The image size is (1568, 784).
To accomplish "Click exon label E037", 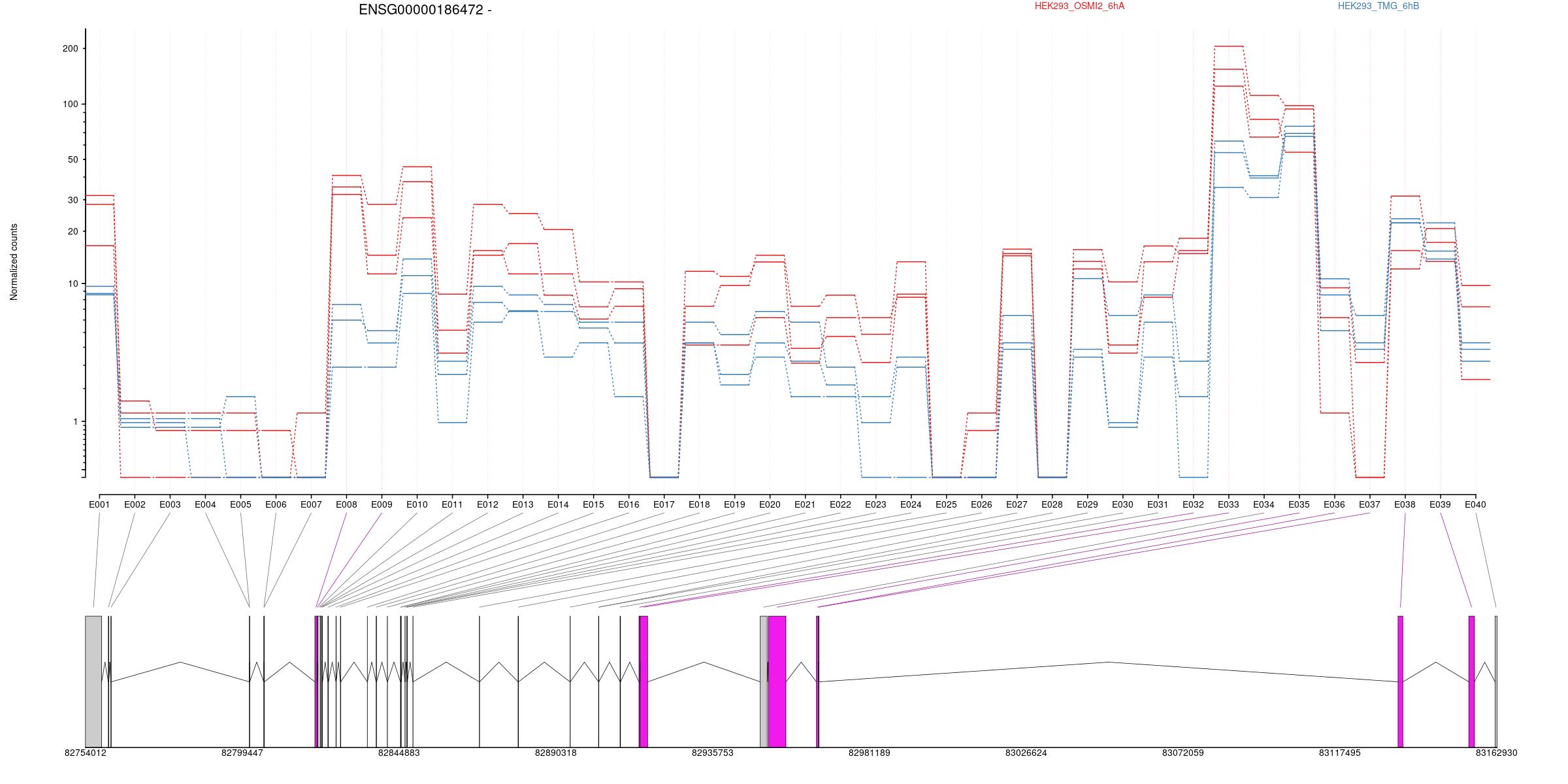I will (x=1369, y=504).
